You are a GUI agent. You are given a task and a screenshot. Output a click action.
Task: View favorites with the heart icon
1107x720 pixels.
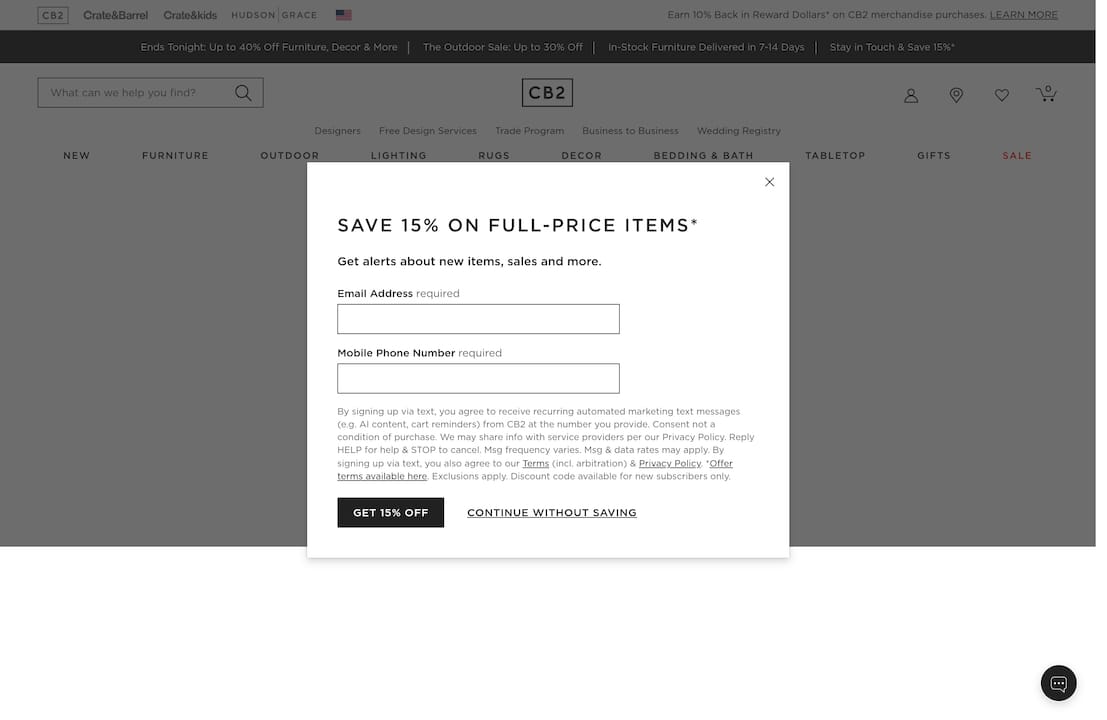click(1001, 94)
